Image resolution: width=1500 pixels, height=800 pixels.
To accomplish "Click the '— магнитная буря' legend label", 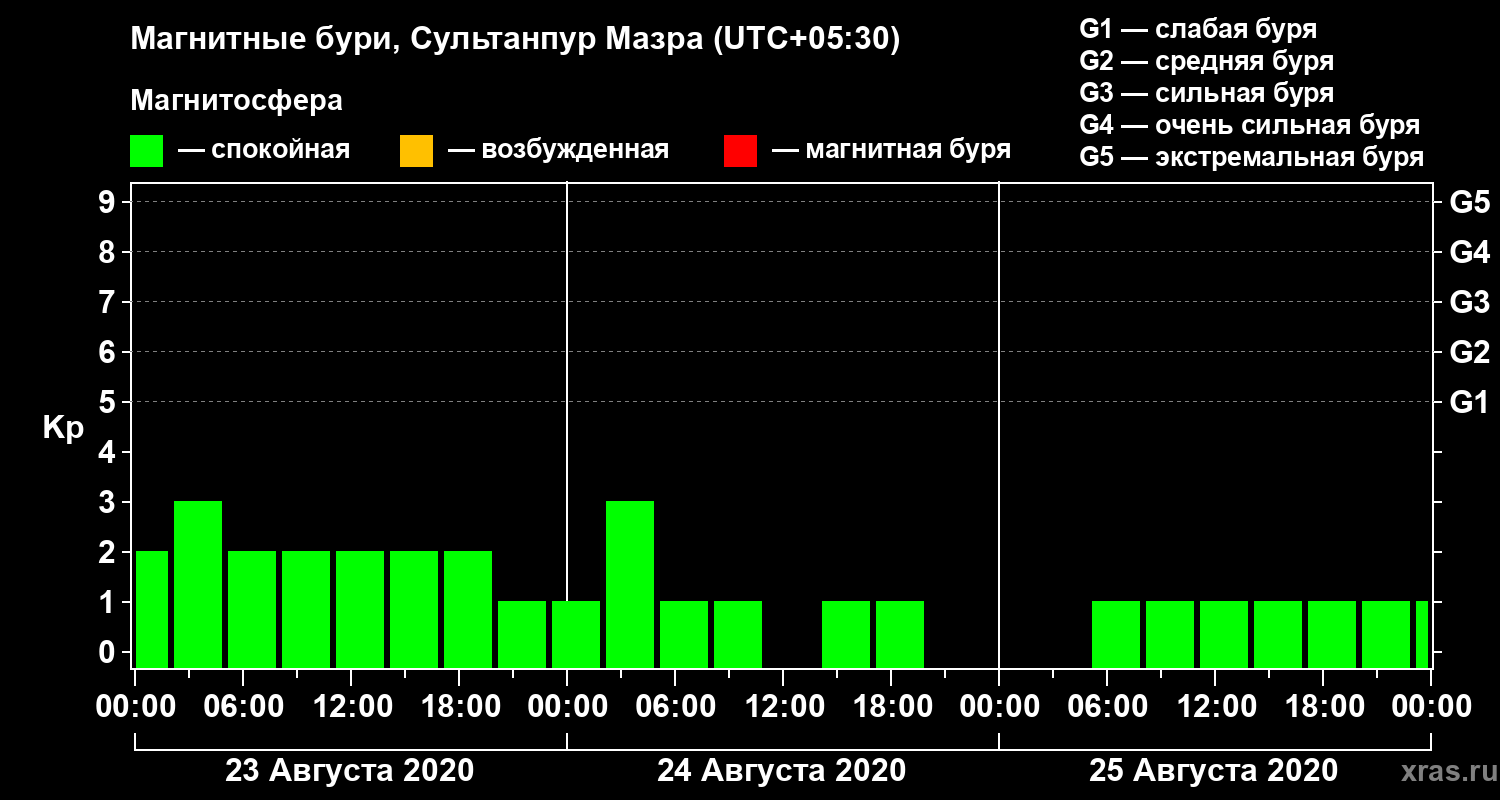I will click(891, 151).
